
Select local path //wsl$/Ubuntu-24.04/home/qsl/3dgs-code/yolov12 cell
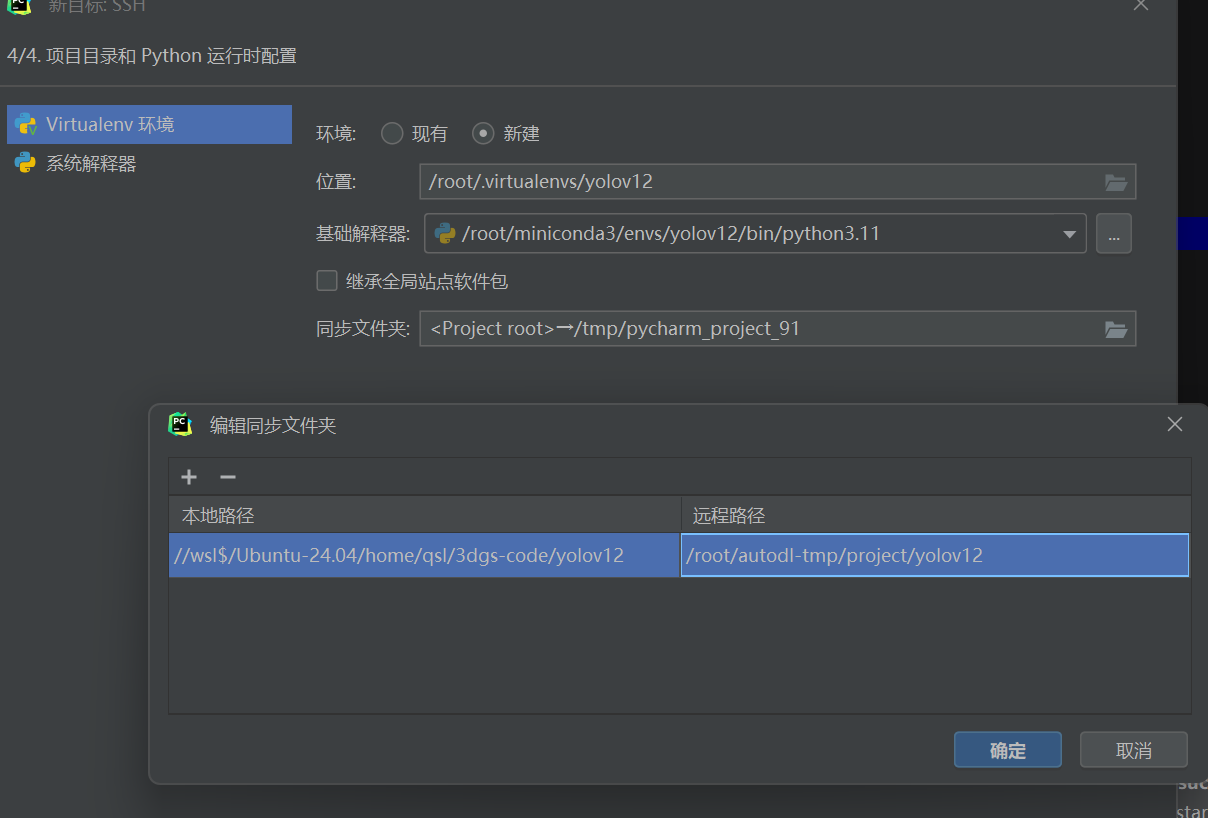coord(425,555)
